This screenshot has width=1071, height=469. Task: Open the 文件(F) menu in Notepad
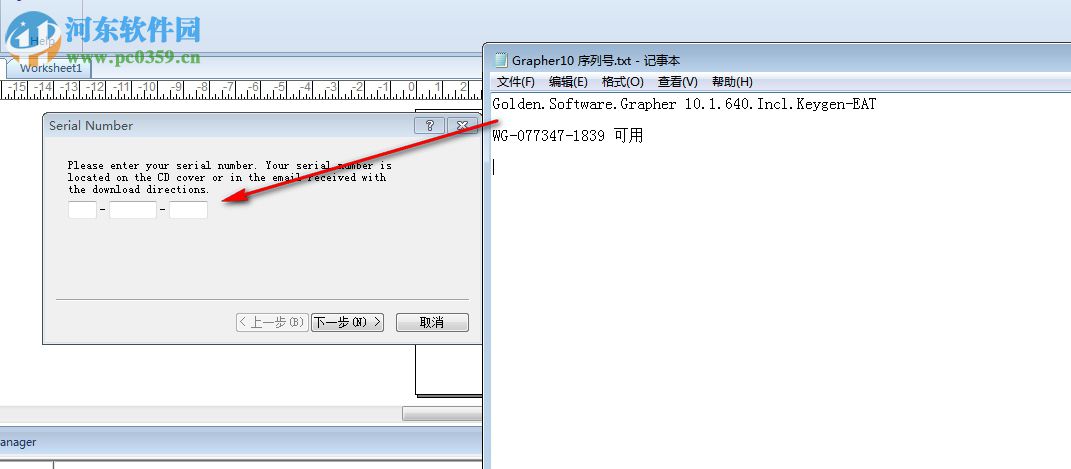(516, 82)
